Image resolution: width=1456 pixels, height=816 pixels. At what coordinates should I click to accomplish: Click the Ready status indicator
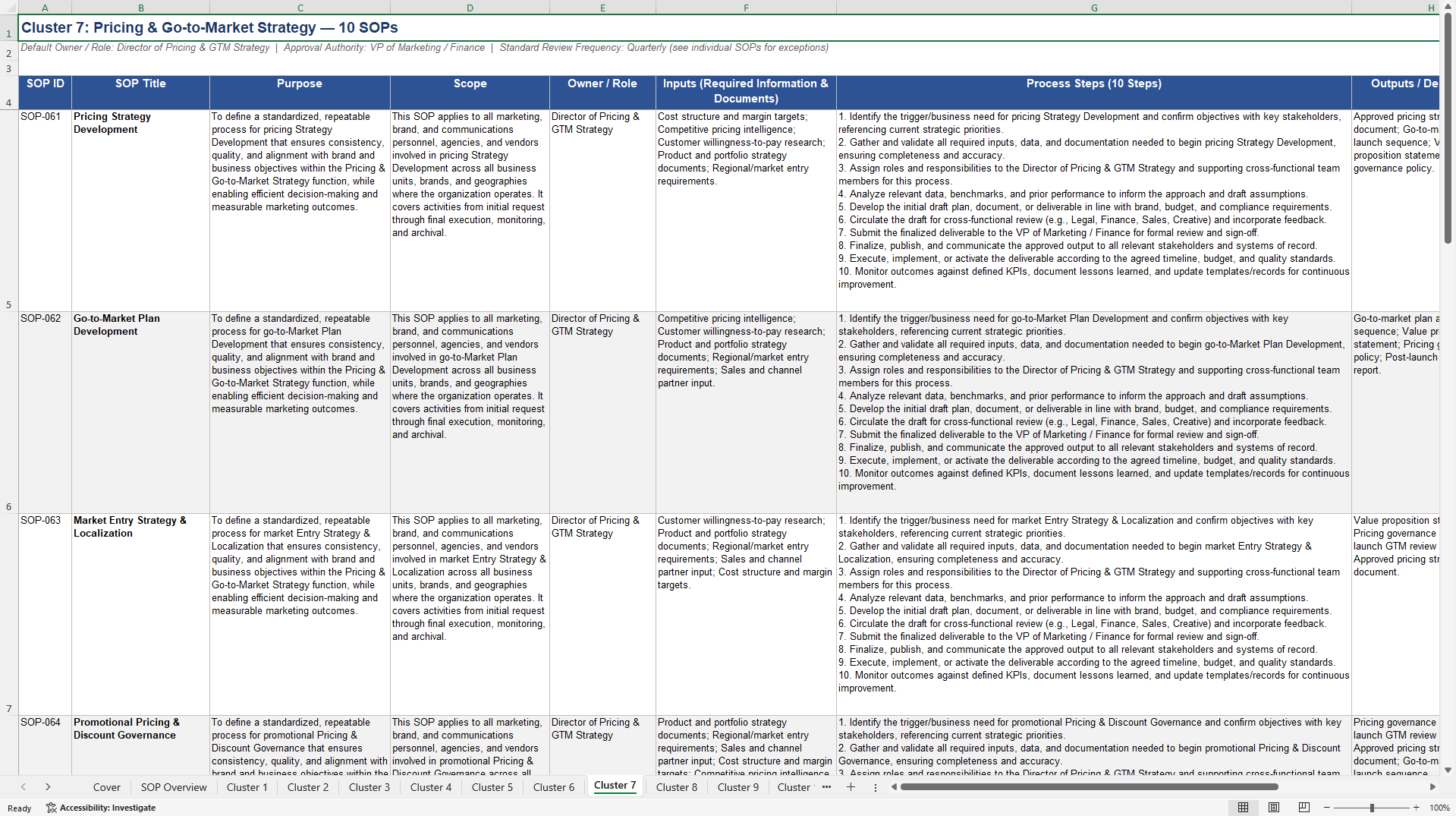[x=20, y=808]
